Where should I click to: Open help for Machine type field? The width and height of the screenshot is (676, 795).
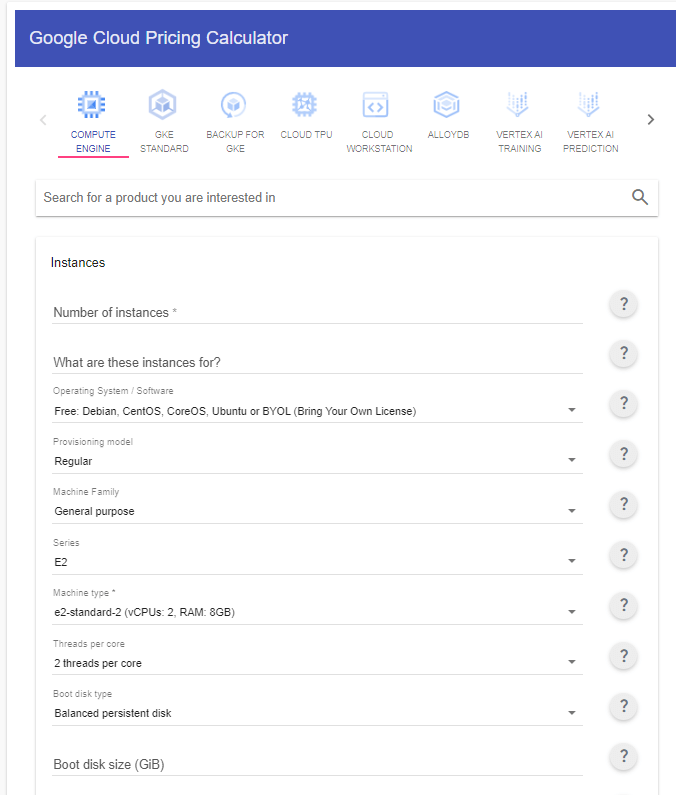624,605
